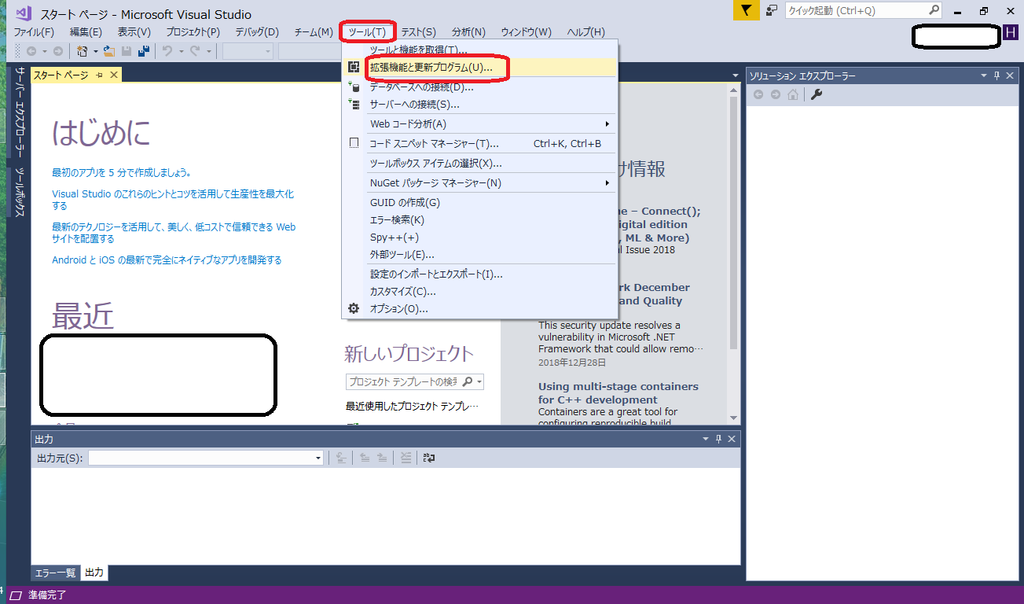Click the yellow notification filter flag icon

pyautogui.click(x=746, y=10)
